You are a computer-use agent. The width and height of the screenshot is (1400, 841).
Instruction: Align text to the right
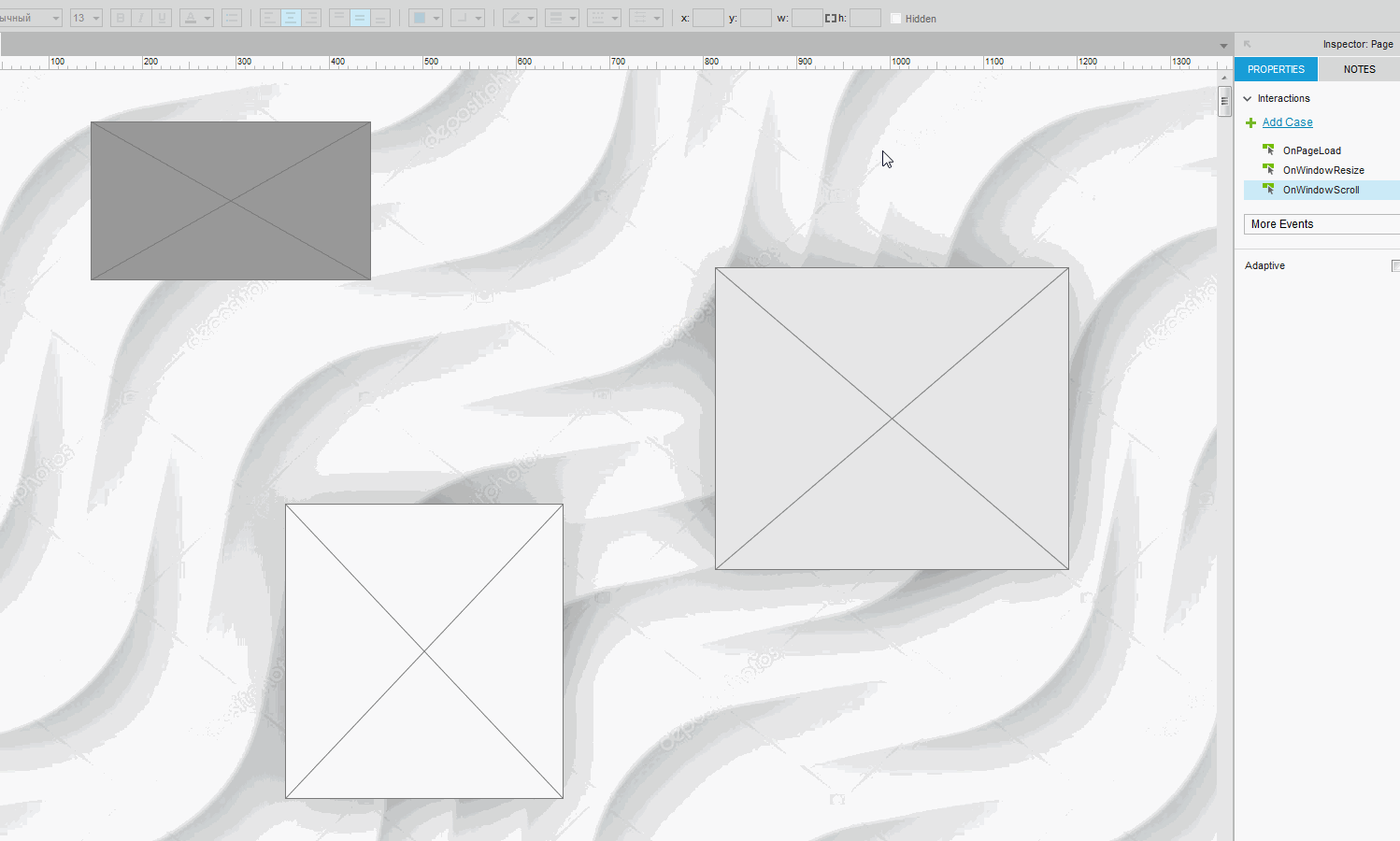(x=312, y=18)
